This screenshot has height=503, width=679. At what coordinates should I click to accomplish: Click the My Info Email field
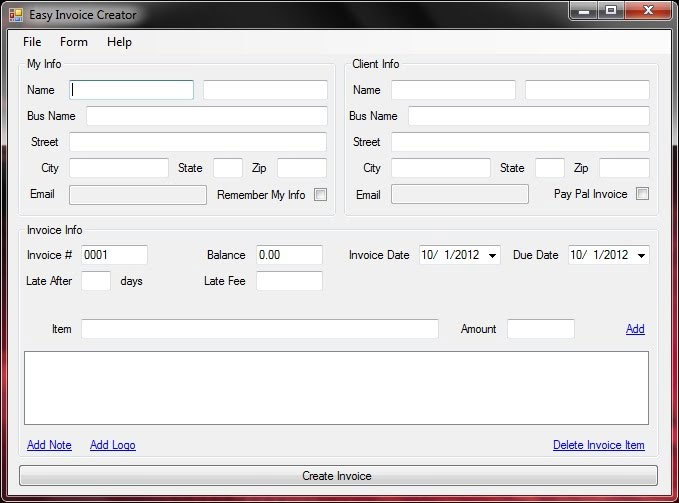coord(138,195)
